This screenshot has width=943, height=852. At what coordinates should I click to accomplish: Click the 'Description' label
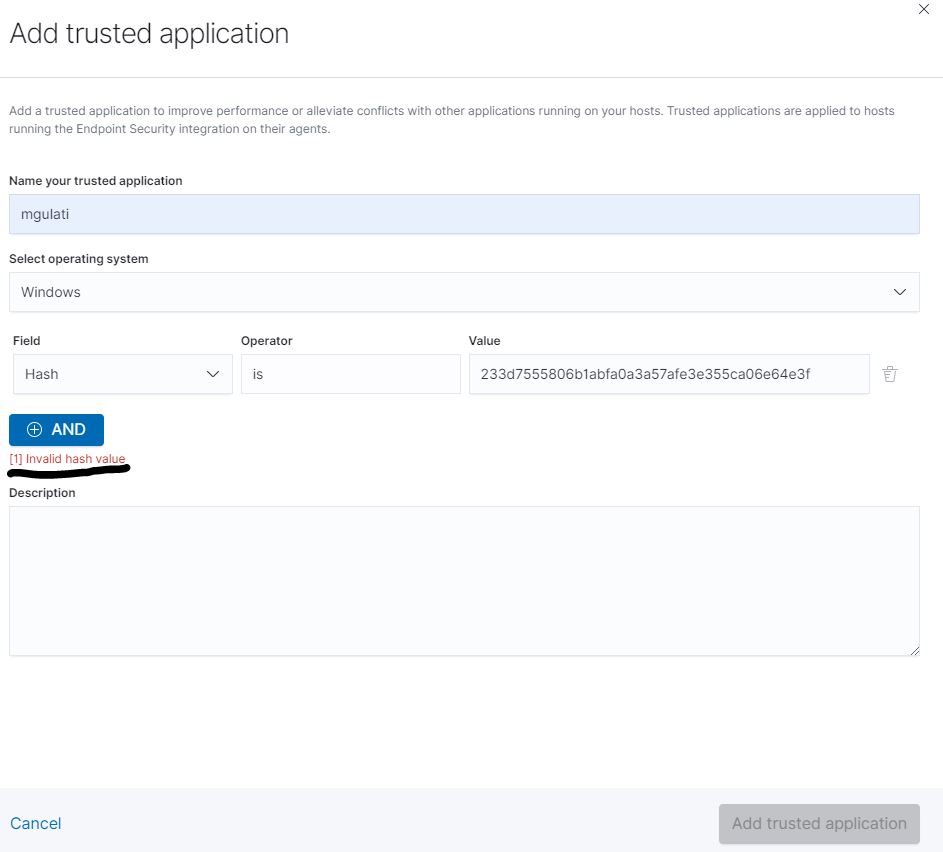coord(42,493)
